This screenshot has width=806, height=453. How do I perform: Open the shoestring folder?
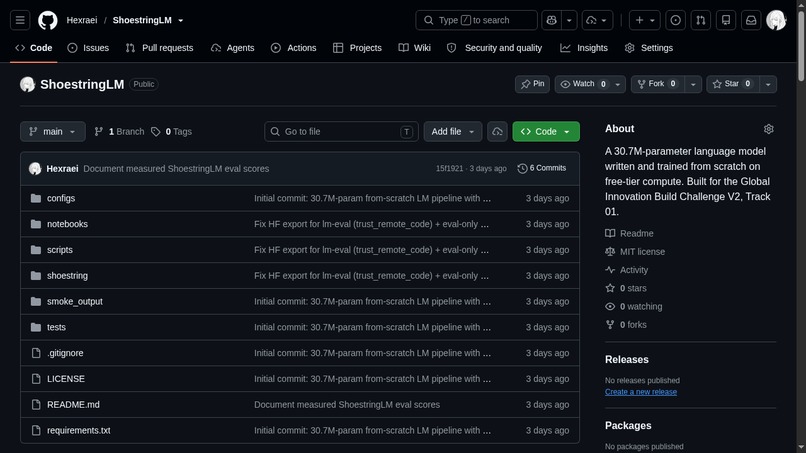click(x=67, y=275)
